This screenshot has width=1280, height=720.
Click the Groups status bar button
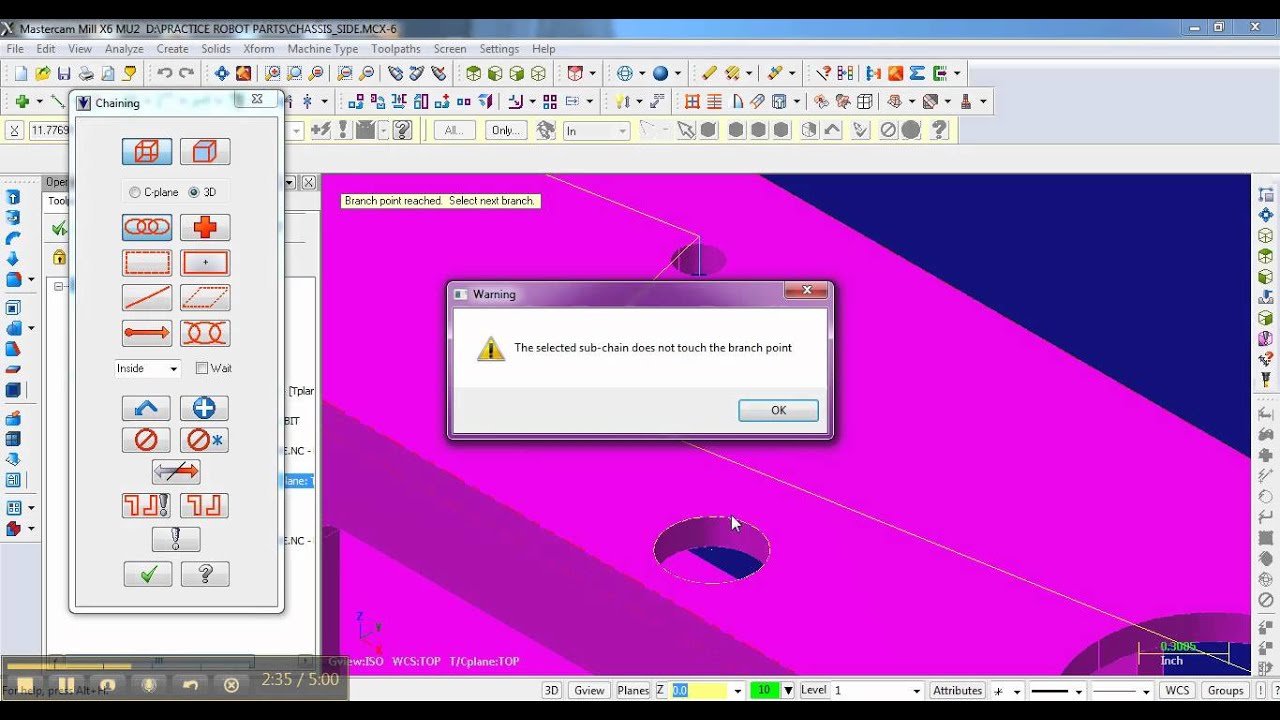click(1225, 690)
